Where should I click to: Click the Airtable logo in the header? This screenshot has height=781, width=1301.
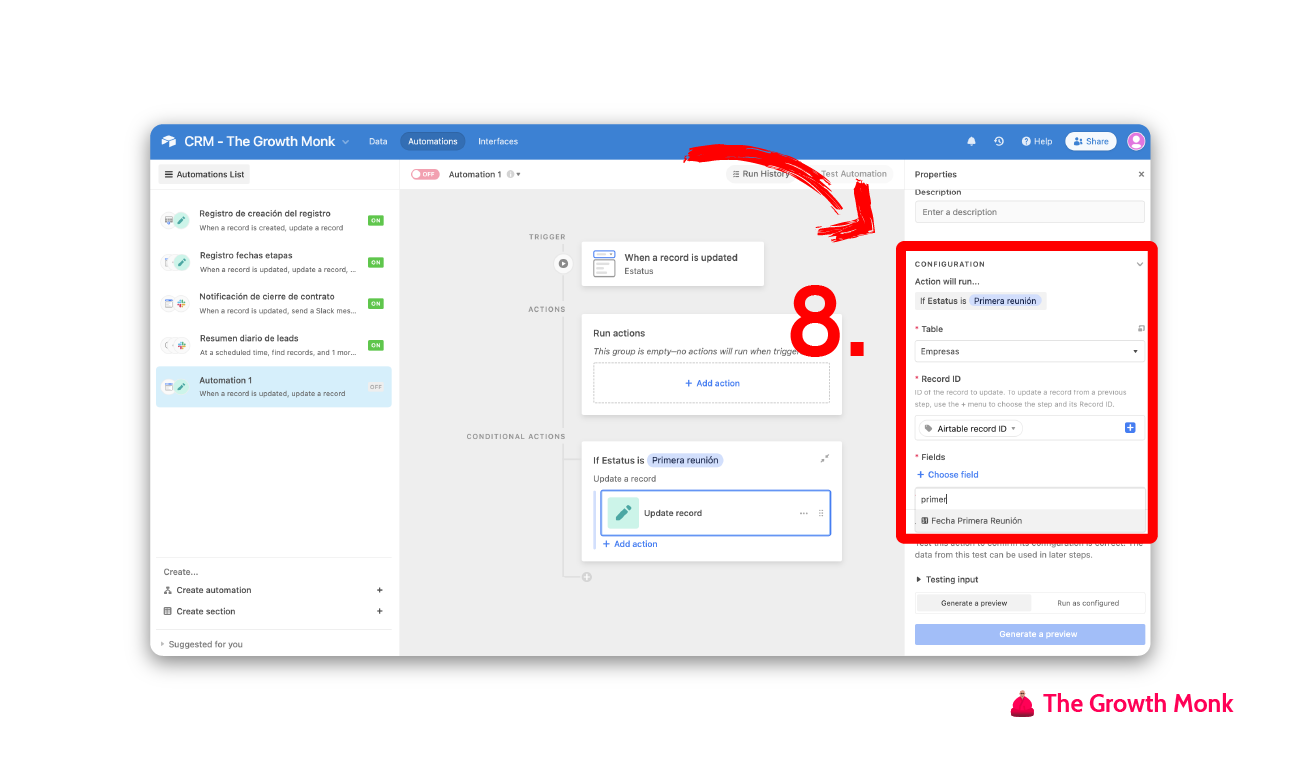pos(168,142)
